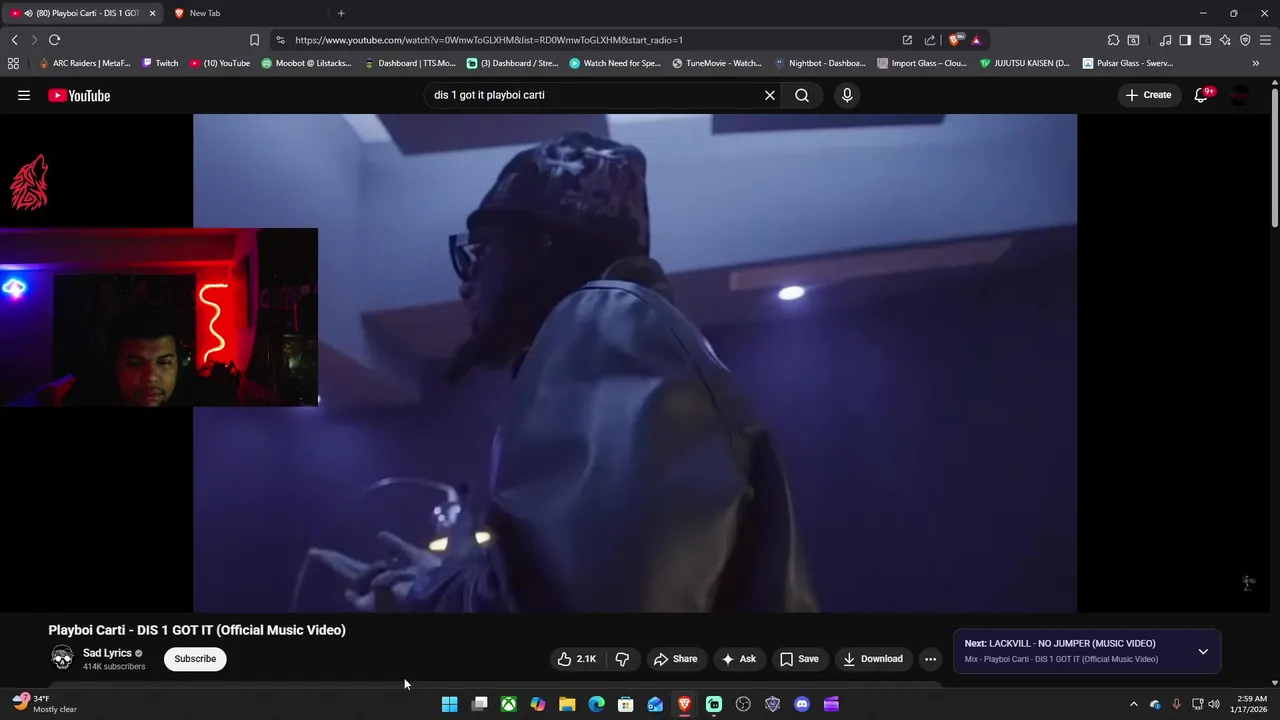This screenshot has height=720, width=1280.
Task: Download the video
Action: point(873,659)
